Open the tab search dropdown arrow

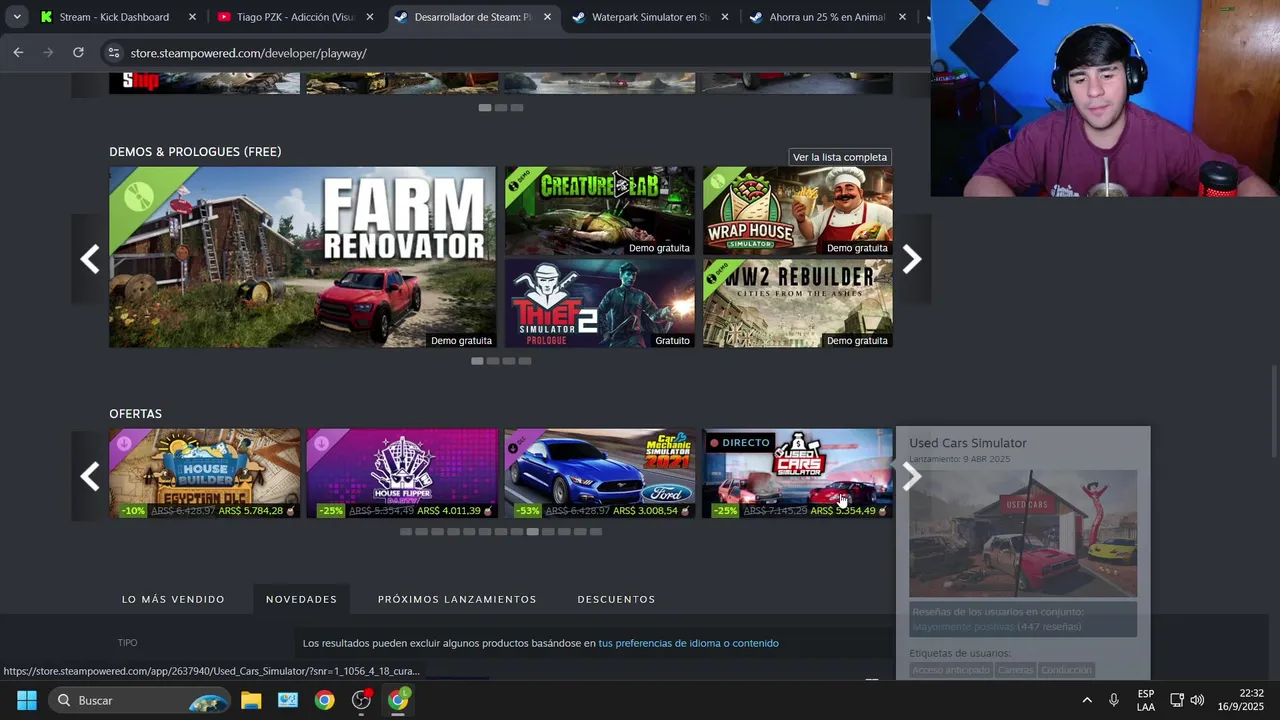point(16,17)
